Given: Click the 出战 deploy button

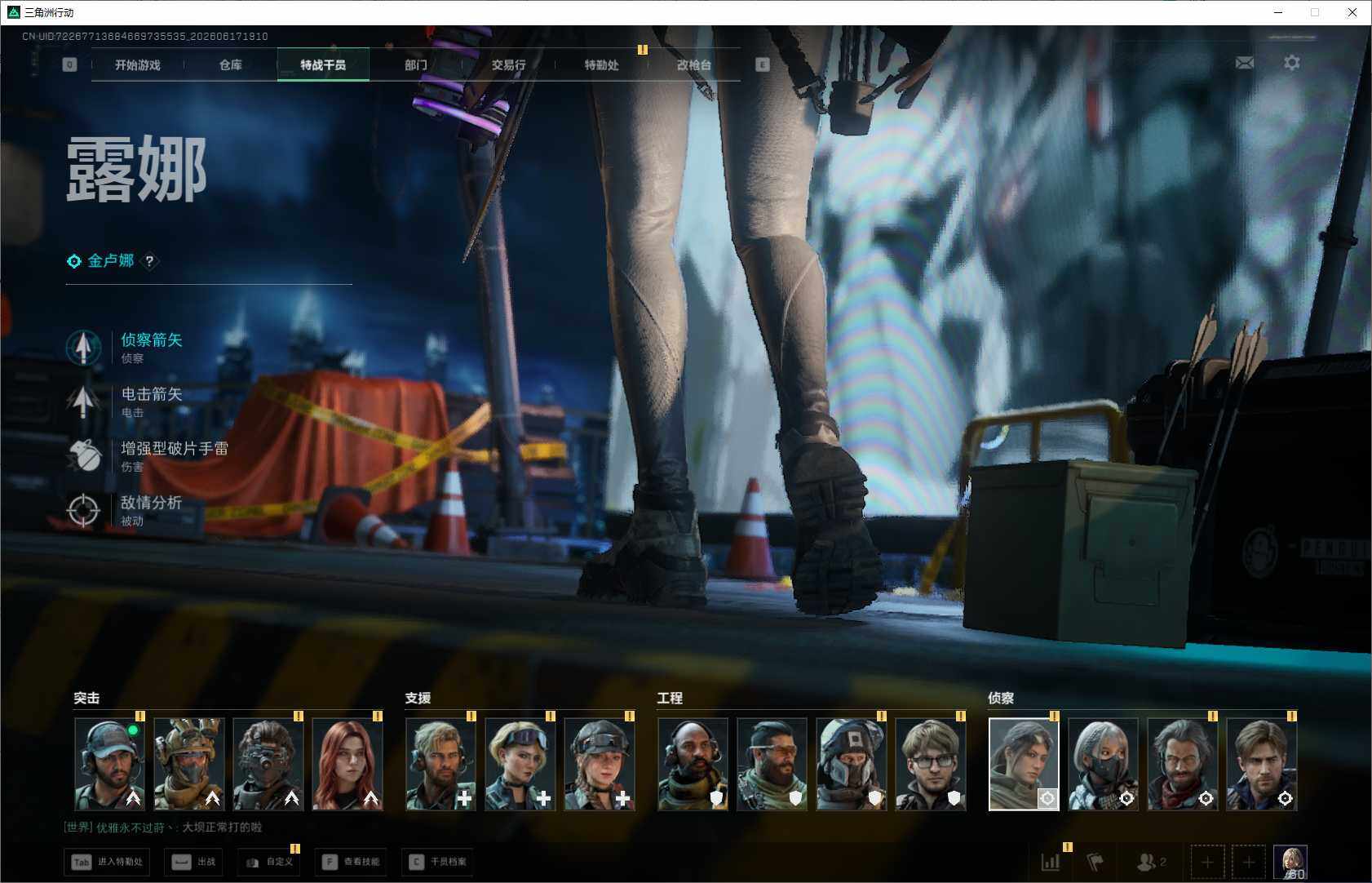Looking at the screenshot, I should click(193, 862).
